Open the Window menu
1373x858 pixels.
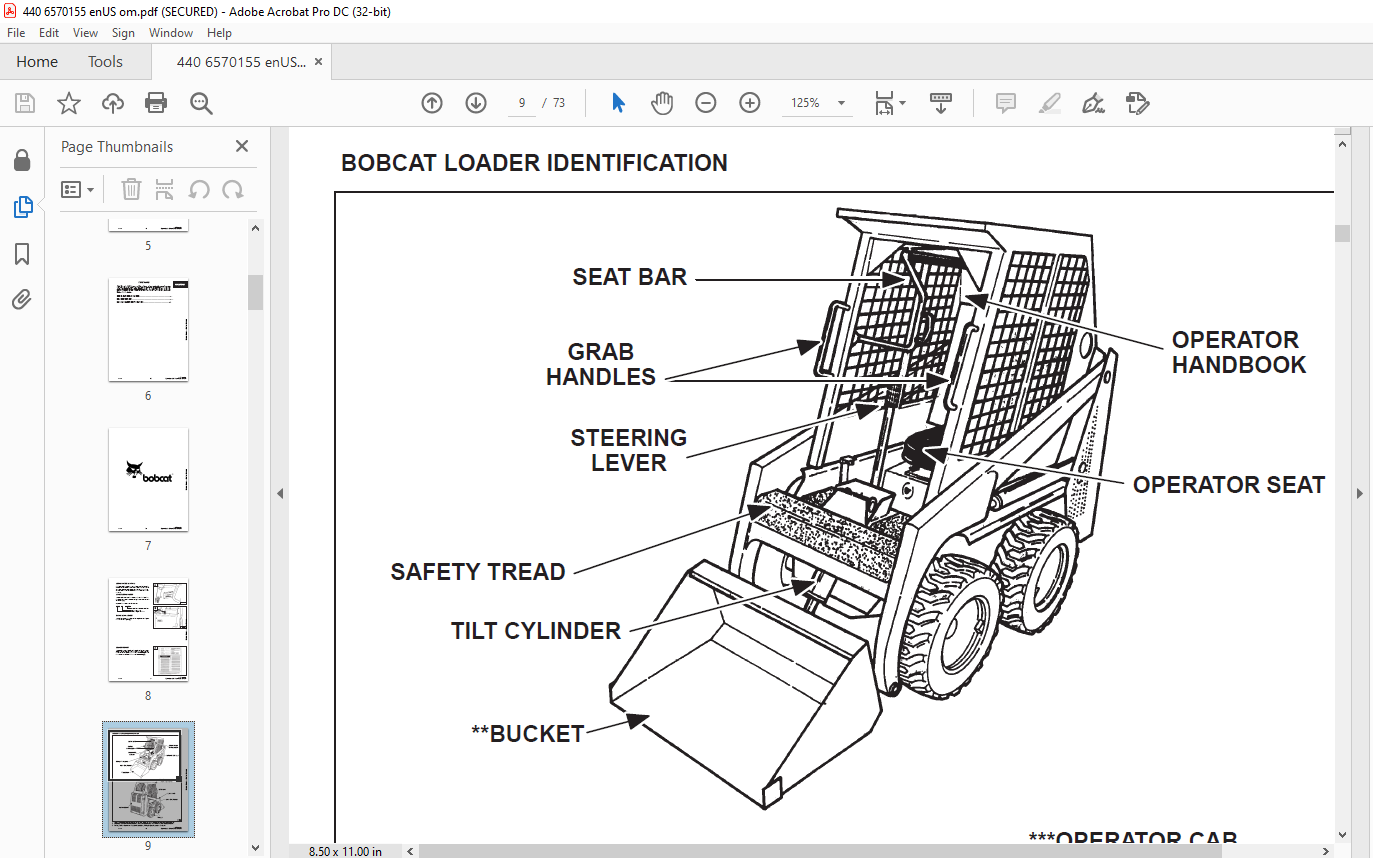tap(171, 33)
